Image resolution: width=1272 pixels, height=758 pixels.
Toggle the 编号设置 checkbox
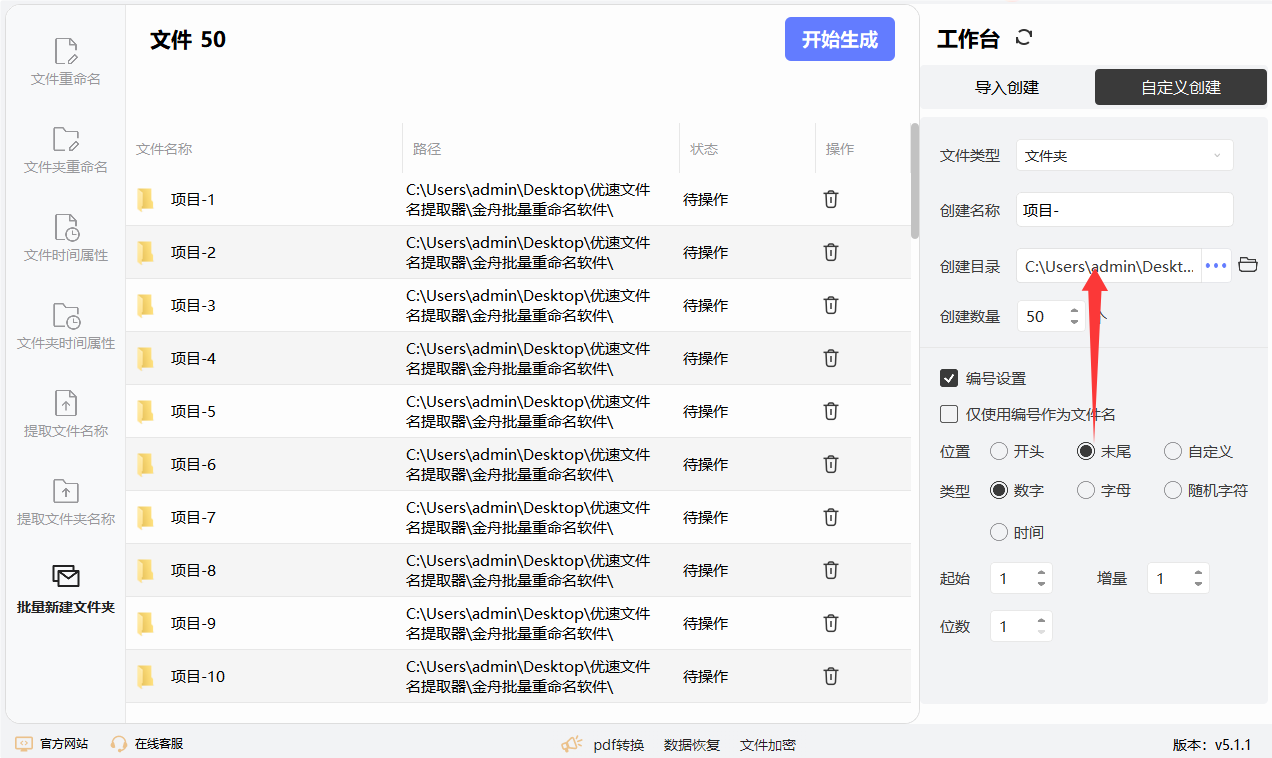click(949, 378)
